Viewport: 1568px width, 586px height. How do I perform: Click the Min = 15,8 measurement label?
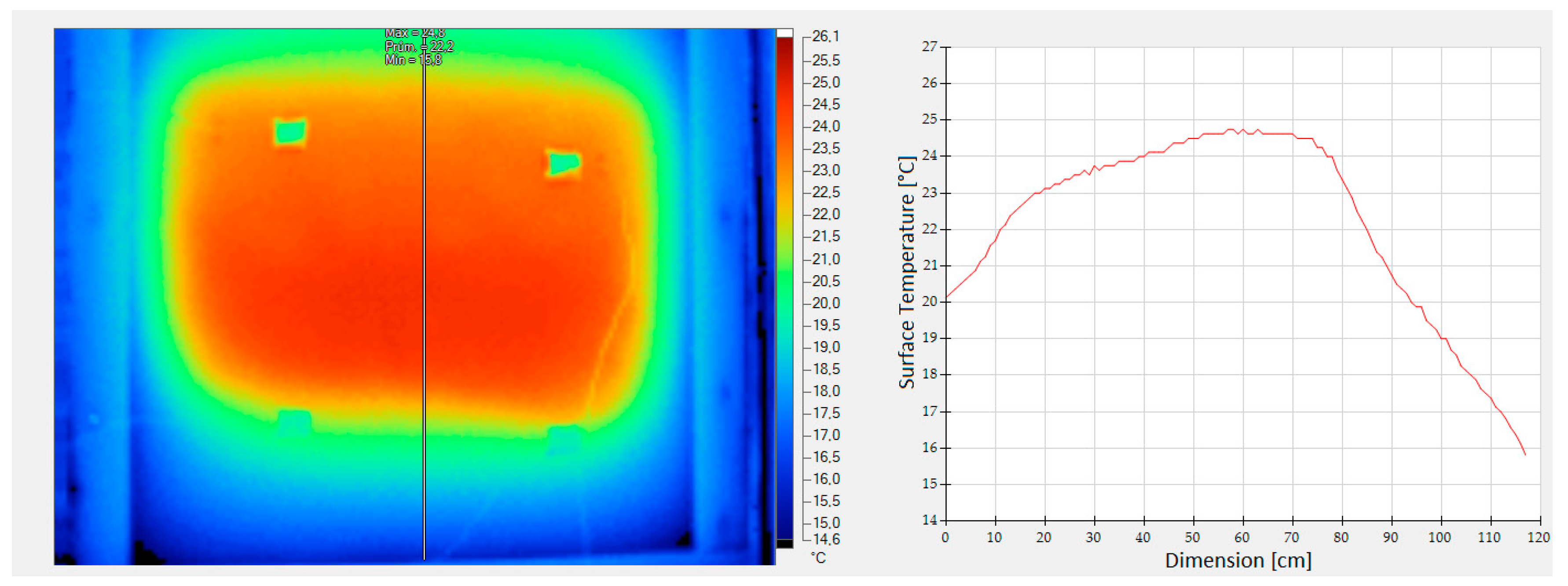coord(413,60)
